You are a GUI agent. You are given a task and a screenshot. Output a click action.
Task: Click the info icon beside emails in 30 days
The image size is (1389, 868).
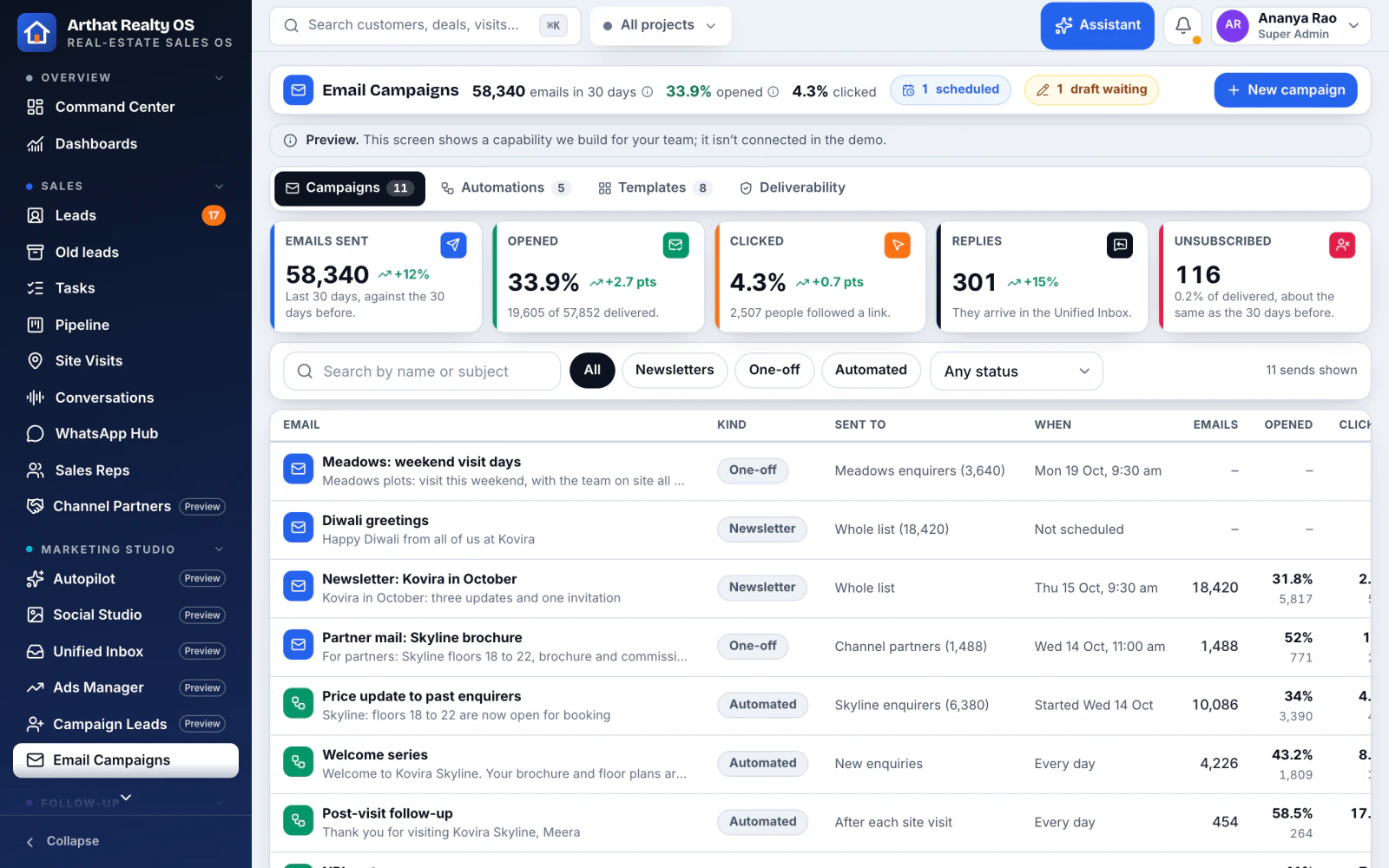[647, 92]
